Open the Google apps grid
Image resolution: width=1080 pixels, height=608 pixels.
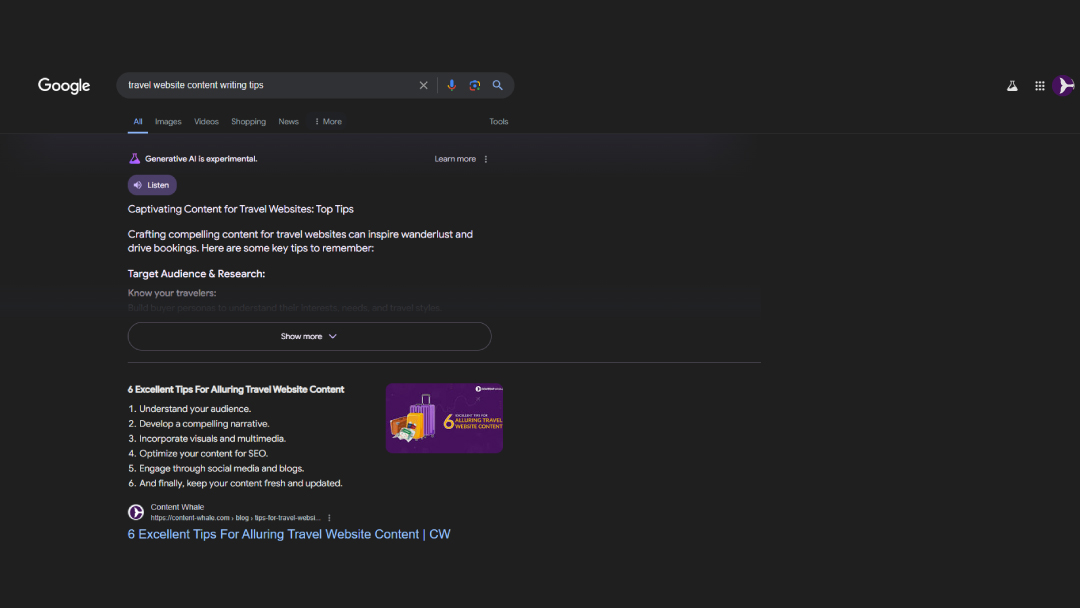pyautogui.click(x=1039, y=86)
